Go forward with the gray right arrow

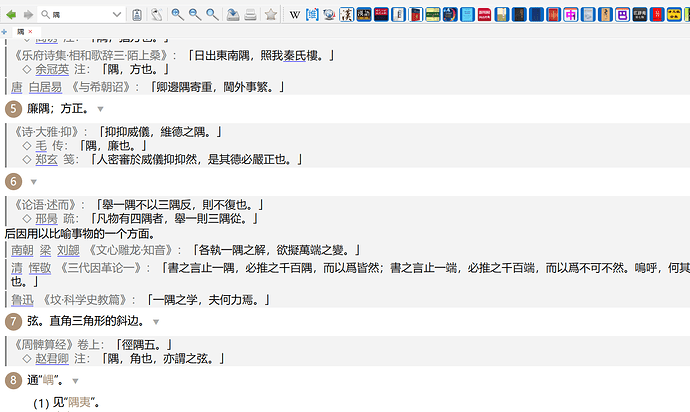pyautogui.click(x=28, y=15)
